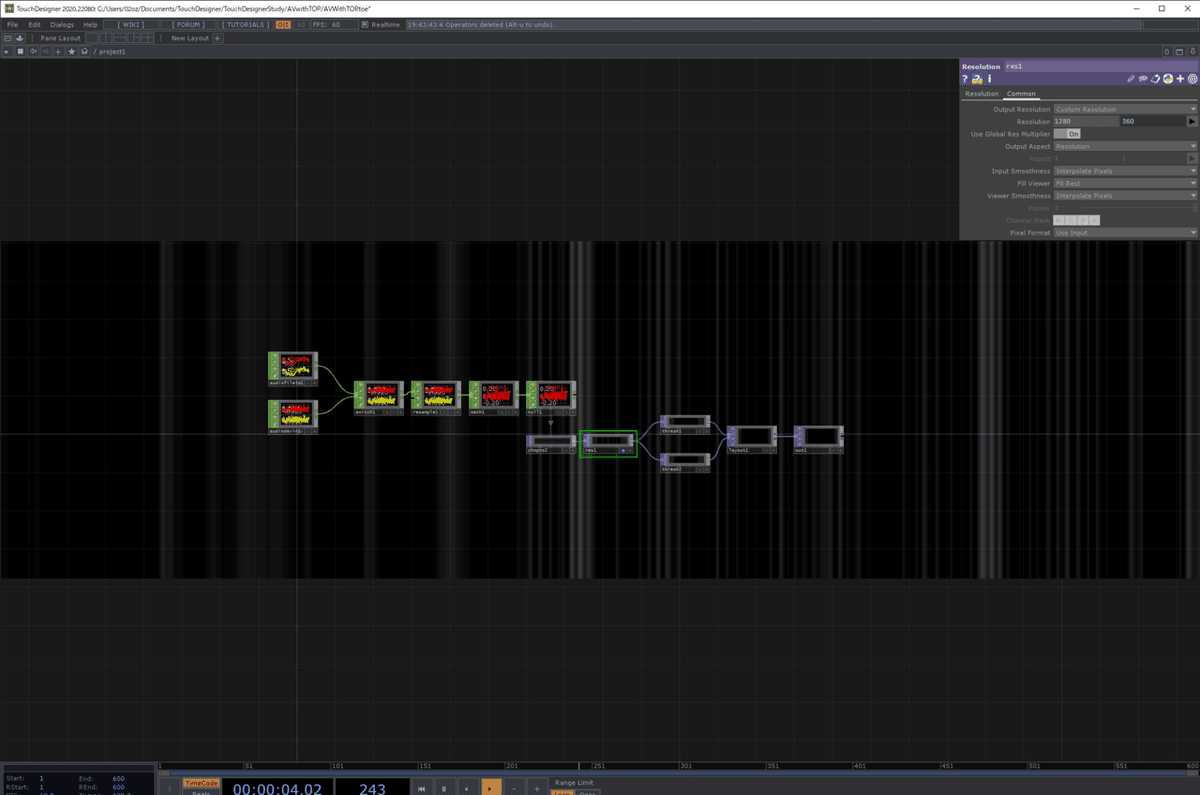Open the Fill Viewer dropdown
This screenshot has height=795, width=1200.
coord(1125,183)
